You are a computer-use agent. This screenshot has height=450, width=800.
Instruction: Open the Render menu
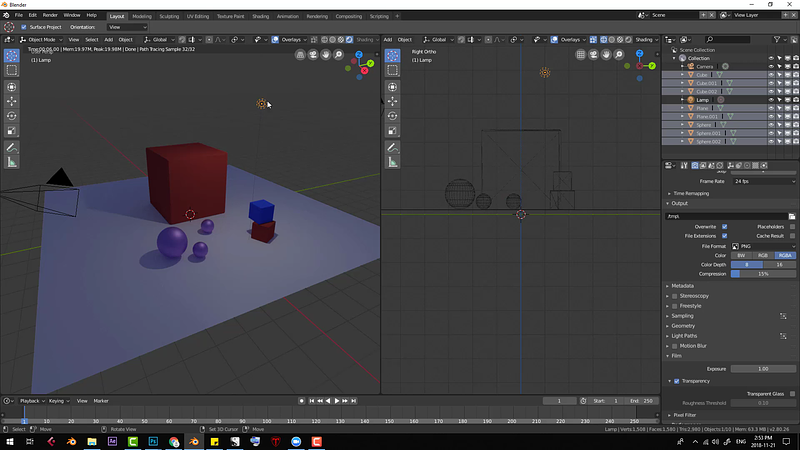[50, 15]
